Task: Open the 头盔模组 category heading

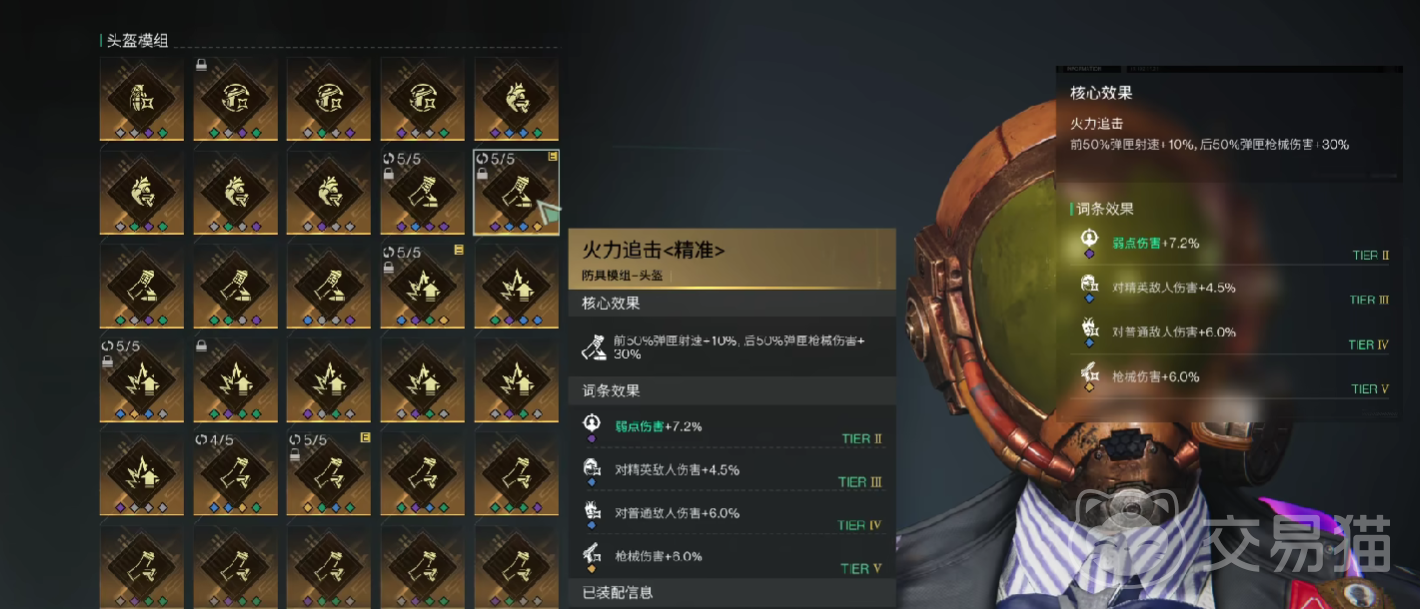Action: tap(137, 40)
